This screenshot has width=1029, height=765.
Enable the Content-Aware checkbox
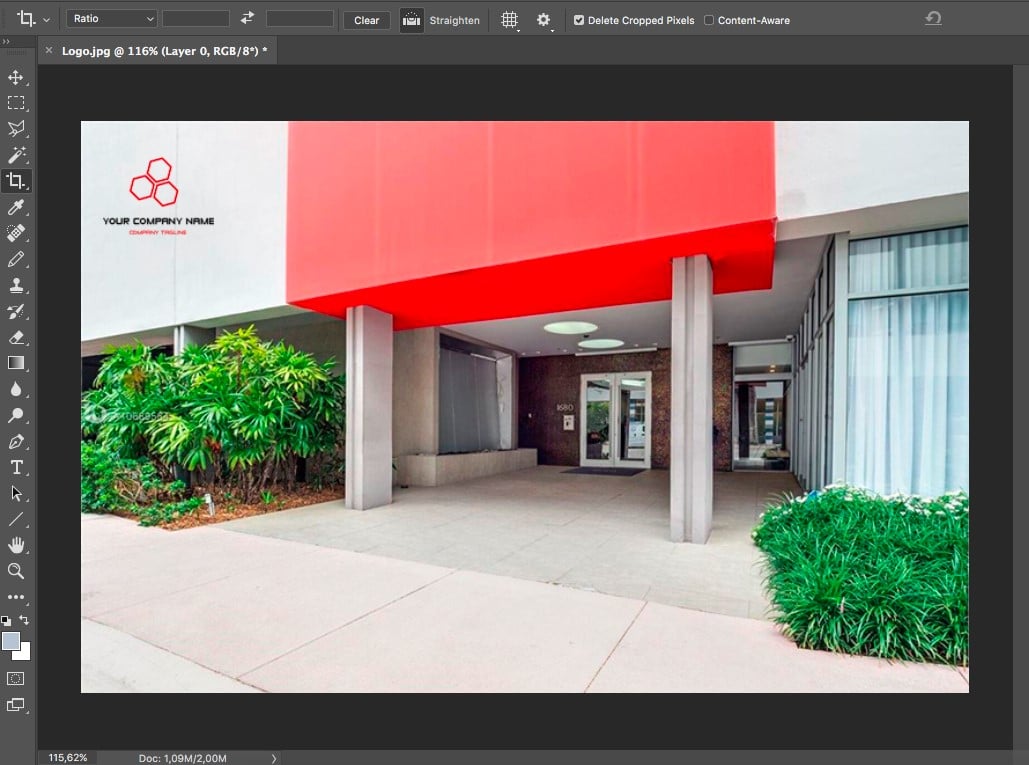coord(709,20)
